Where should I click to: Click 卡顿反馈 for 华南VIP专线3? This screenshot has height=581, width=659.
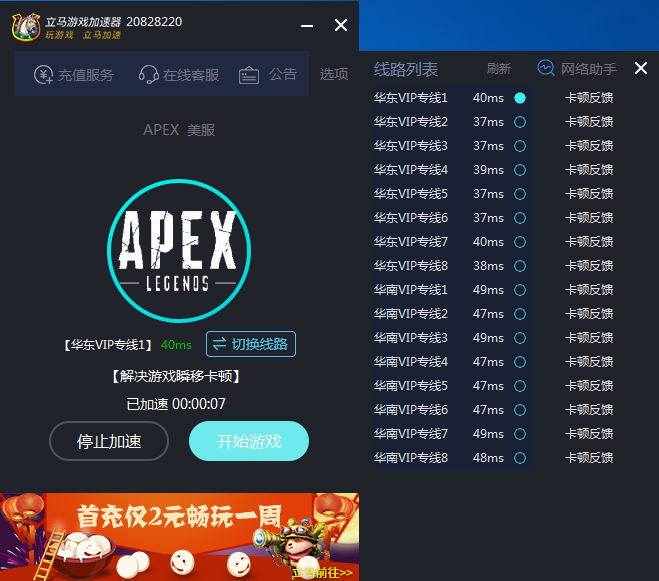589,338
